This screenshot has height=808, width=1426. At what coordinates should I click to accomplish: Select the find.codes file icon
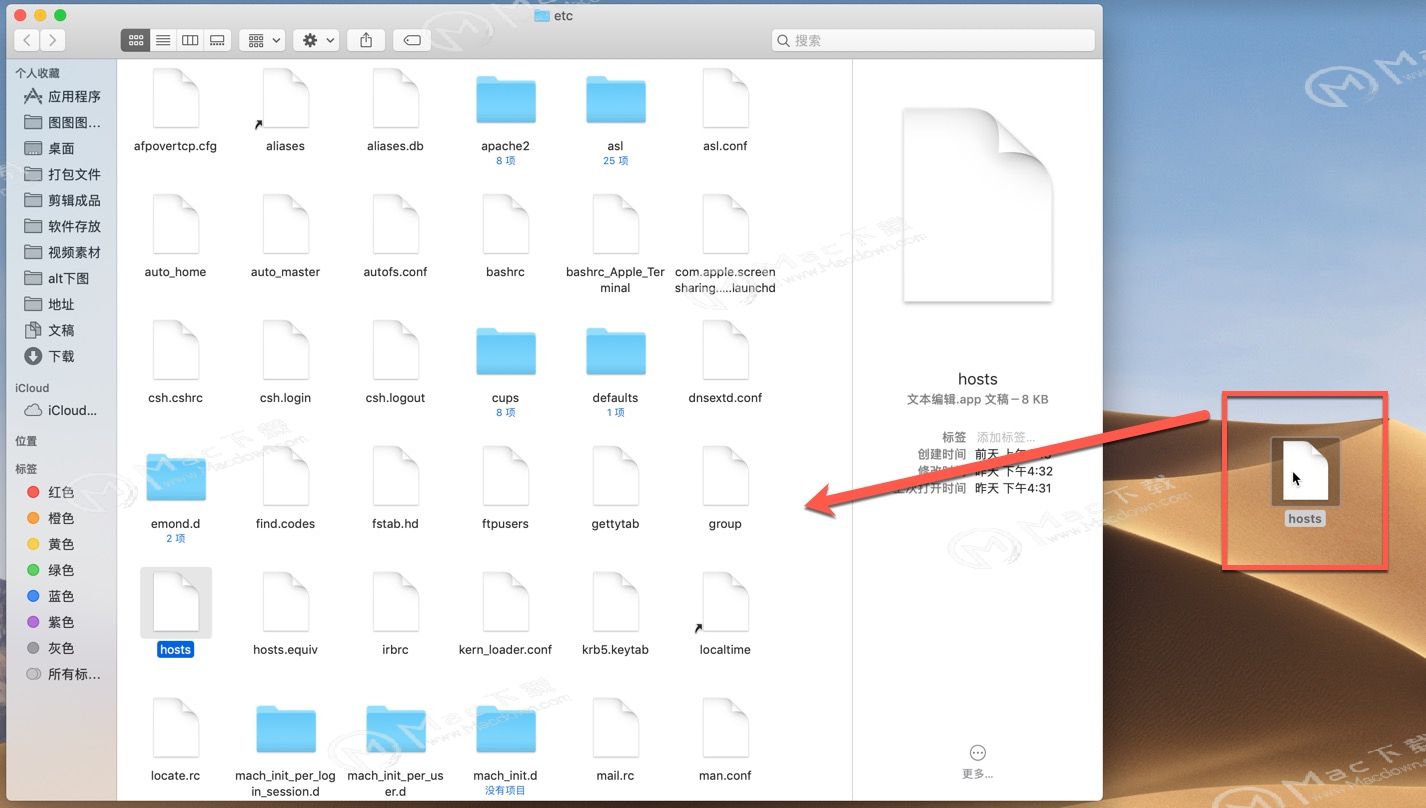pos(285,477)
